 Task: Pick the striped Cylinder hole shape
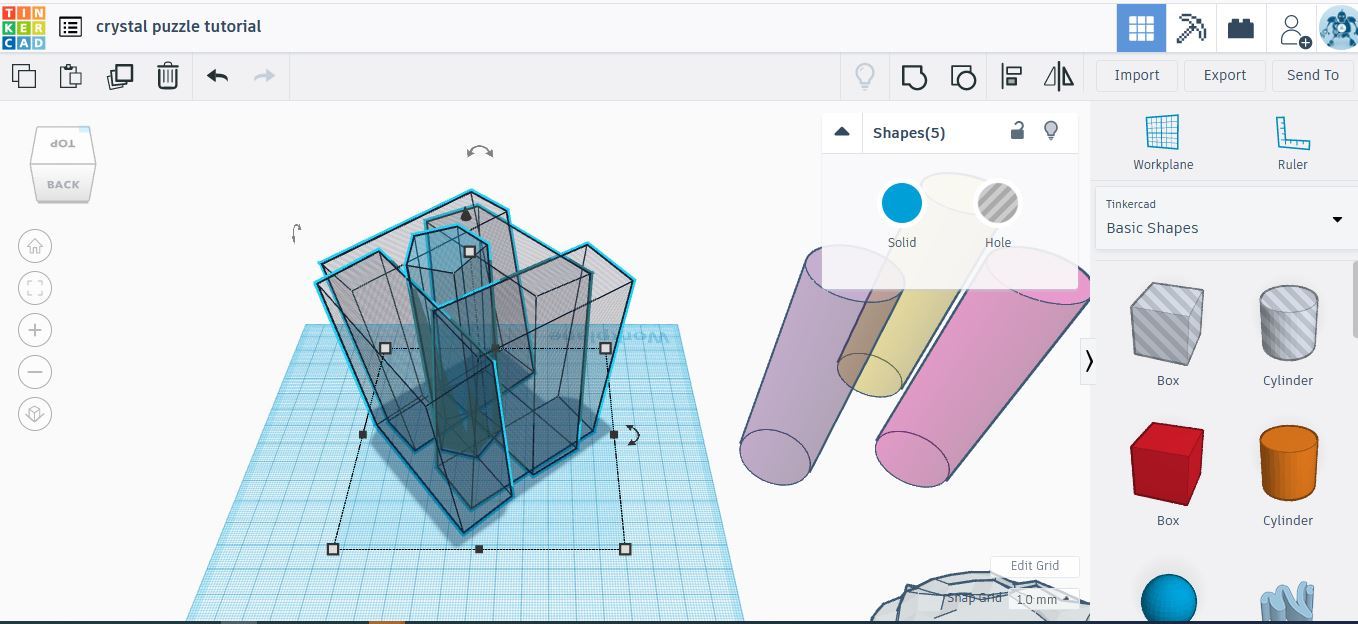click(1288, 322)
